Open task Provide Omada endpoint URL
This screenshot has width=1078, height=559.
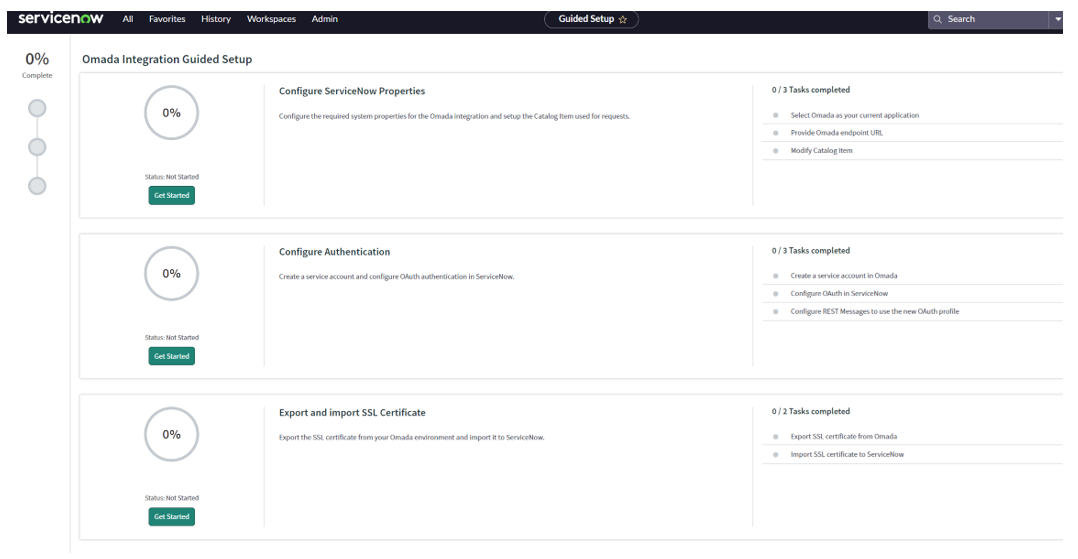click(x=837, y=133)
